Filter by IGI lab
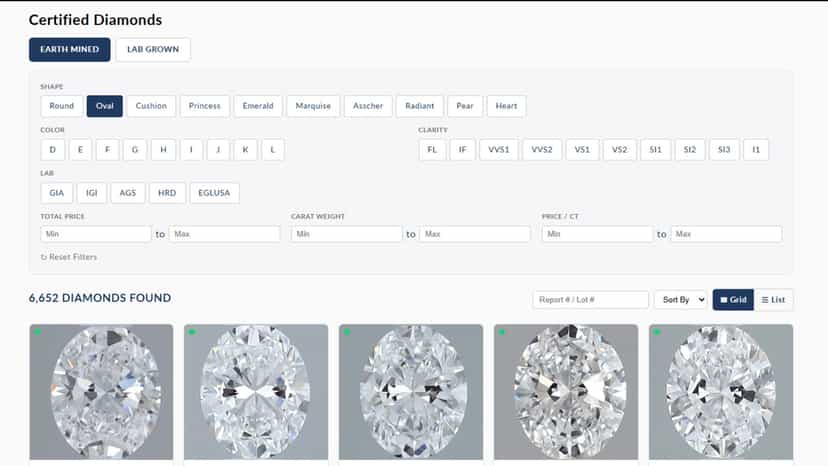Image resolution: width=828 pixels, height=466 pixels. (92, 193)
